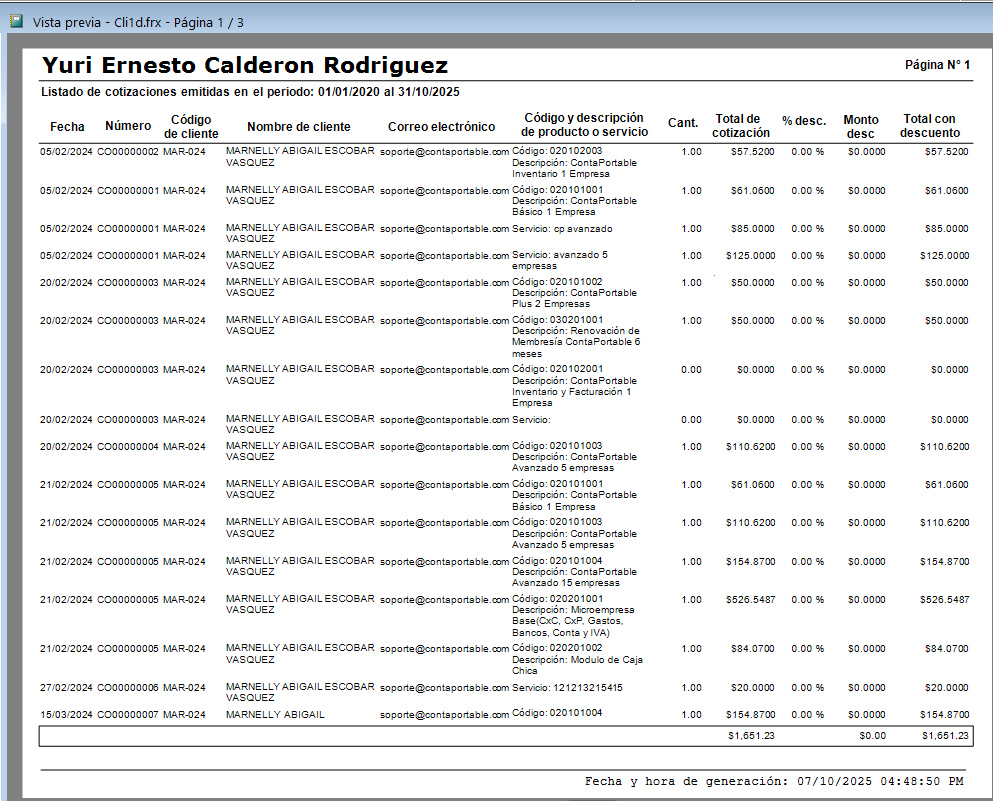
Task: Click the $1,651.23 total under Total con descuento
Action: point(945,736)
